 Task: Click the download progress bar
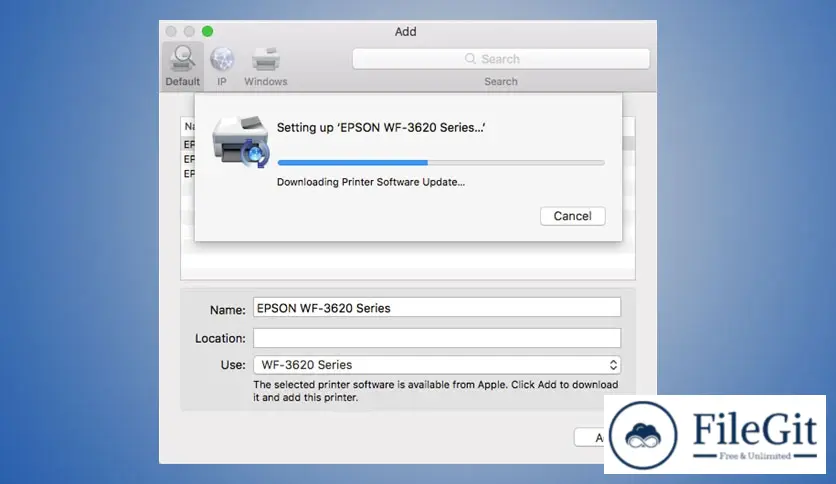tap(441, 163)
